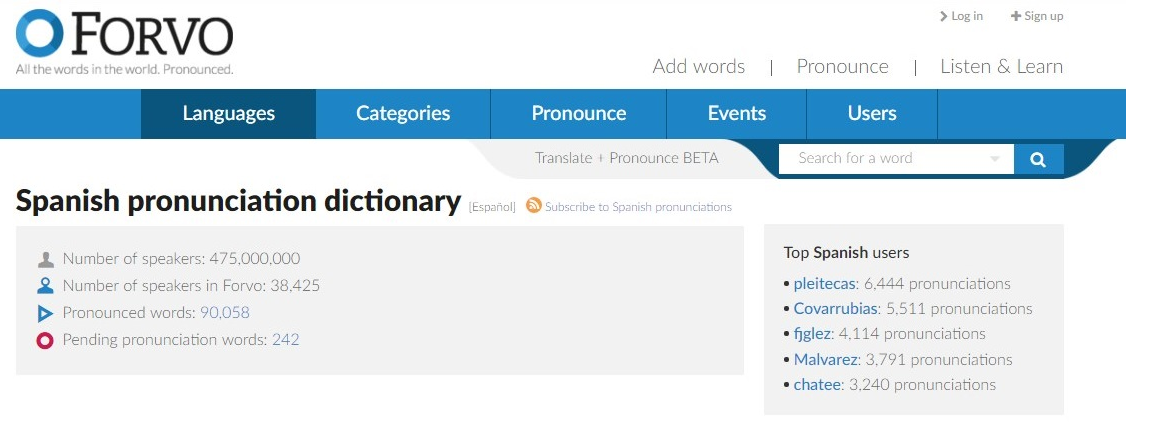Click the magnifying glass search button
The width and height of the screenshot is (1166, 447).
(1038, 159)
